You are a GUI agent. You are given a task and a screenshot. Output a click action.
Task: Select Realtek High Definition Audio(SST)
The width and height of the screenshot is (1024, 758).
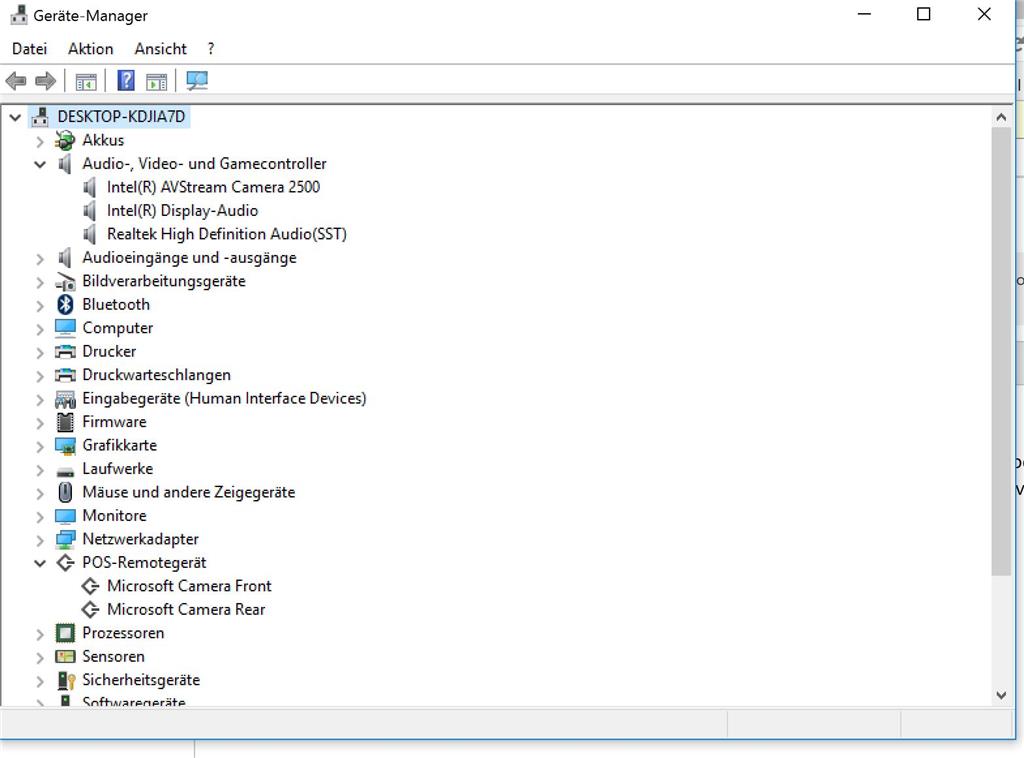tap(227, 234)
